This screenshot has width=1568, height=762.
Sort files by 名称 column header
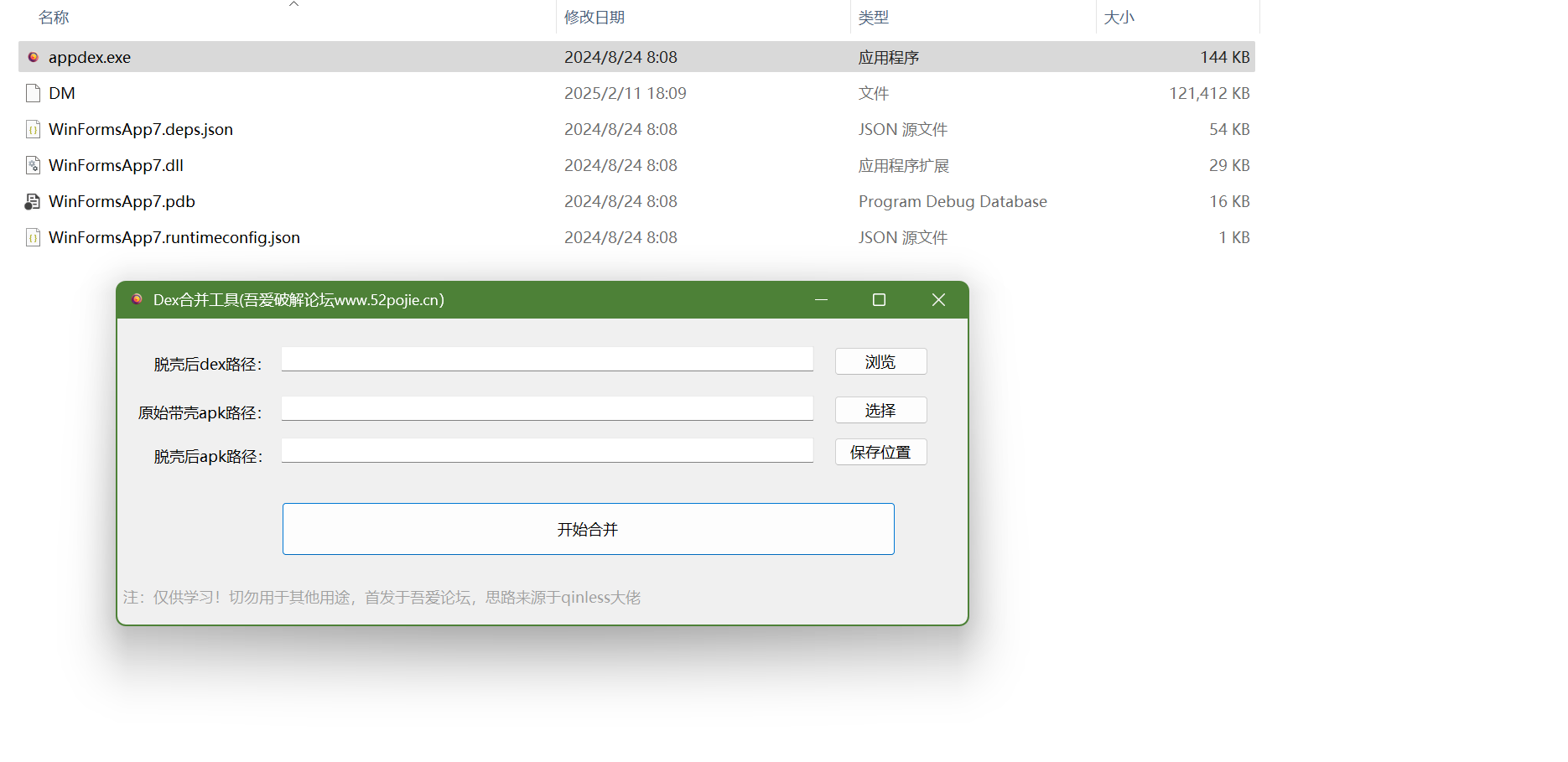click(x=54, y=18)
